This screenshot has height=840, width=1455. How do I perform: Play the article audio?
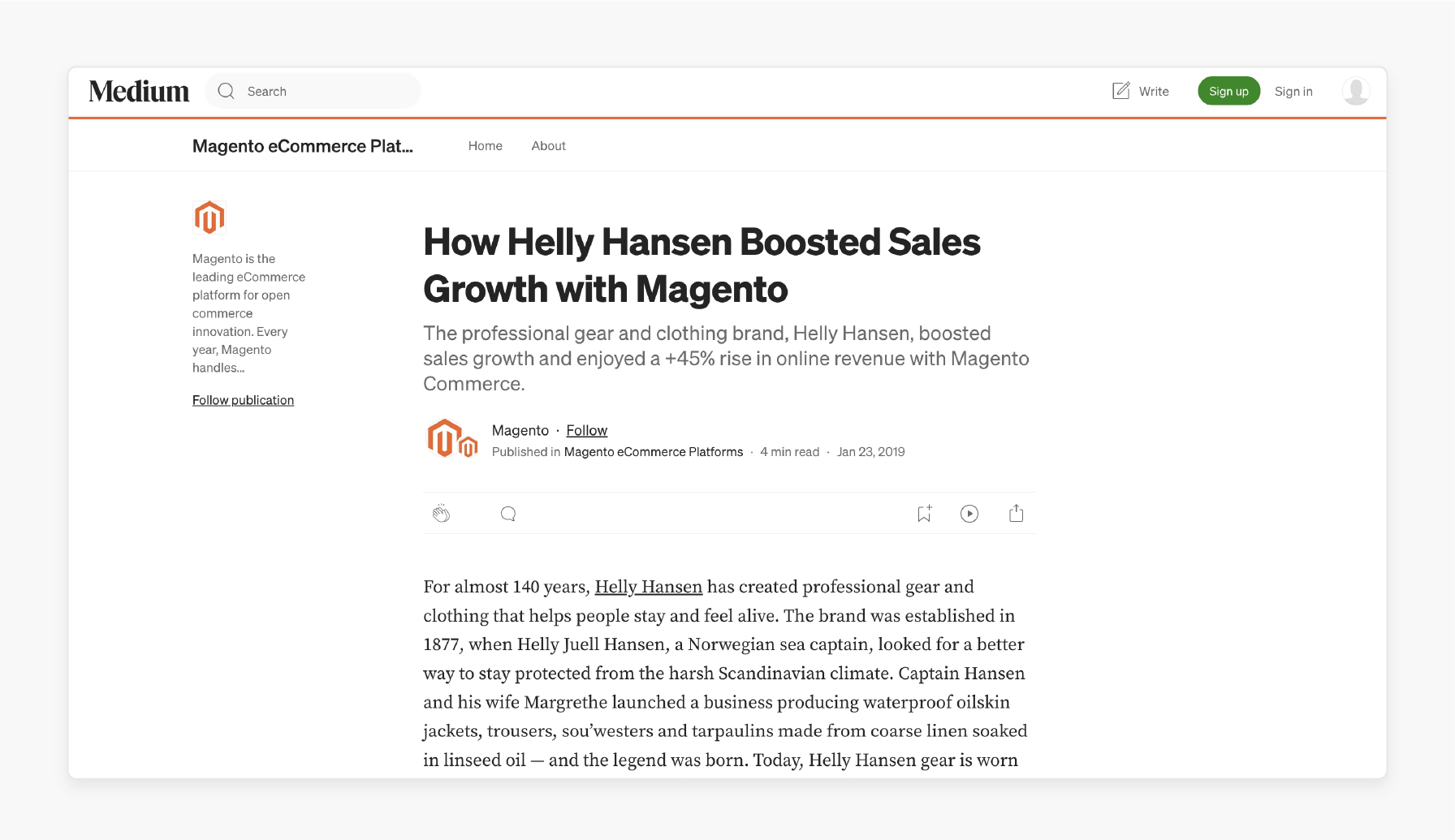969,514
